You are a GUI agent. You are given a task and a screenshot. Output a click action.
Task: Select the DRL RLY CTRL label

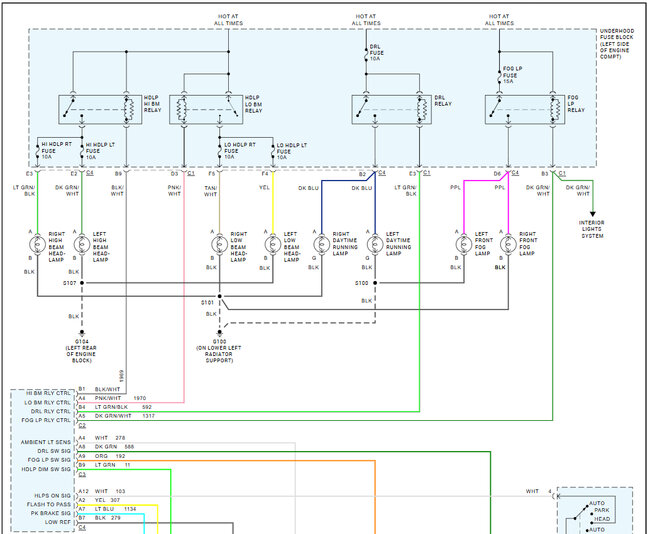pyautogui.click(x=51, y=411)
